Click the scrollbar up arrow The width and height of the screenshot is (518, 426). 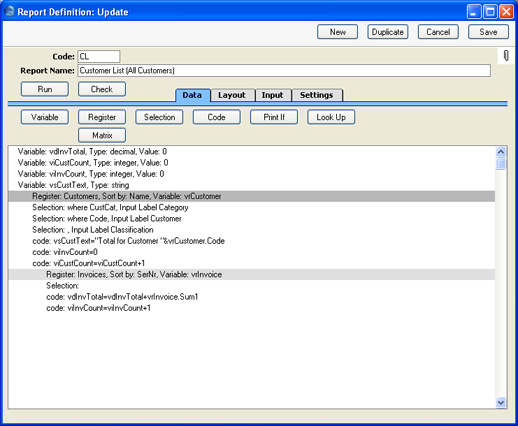point(500,152)
